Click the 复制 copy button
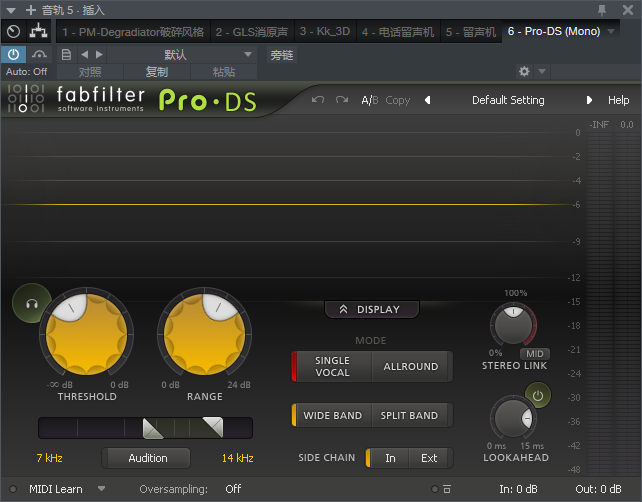Image resolution: width=642 pixels, height=502 pixels. click(157, 72)
